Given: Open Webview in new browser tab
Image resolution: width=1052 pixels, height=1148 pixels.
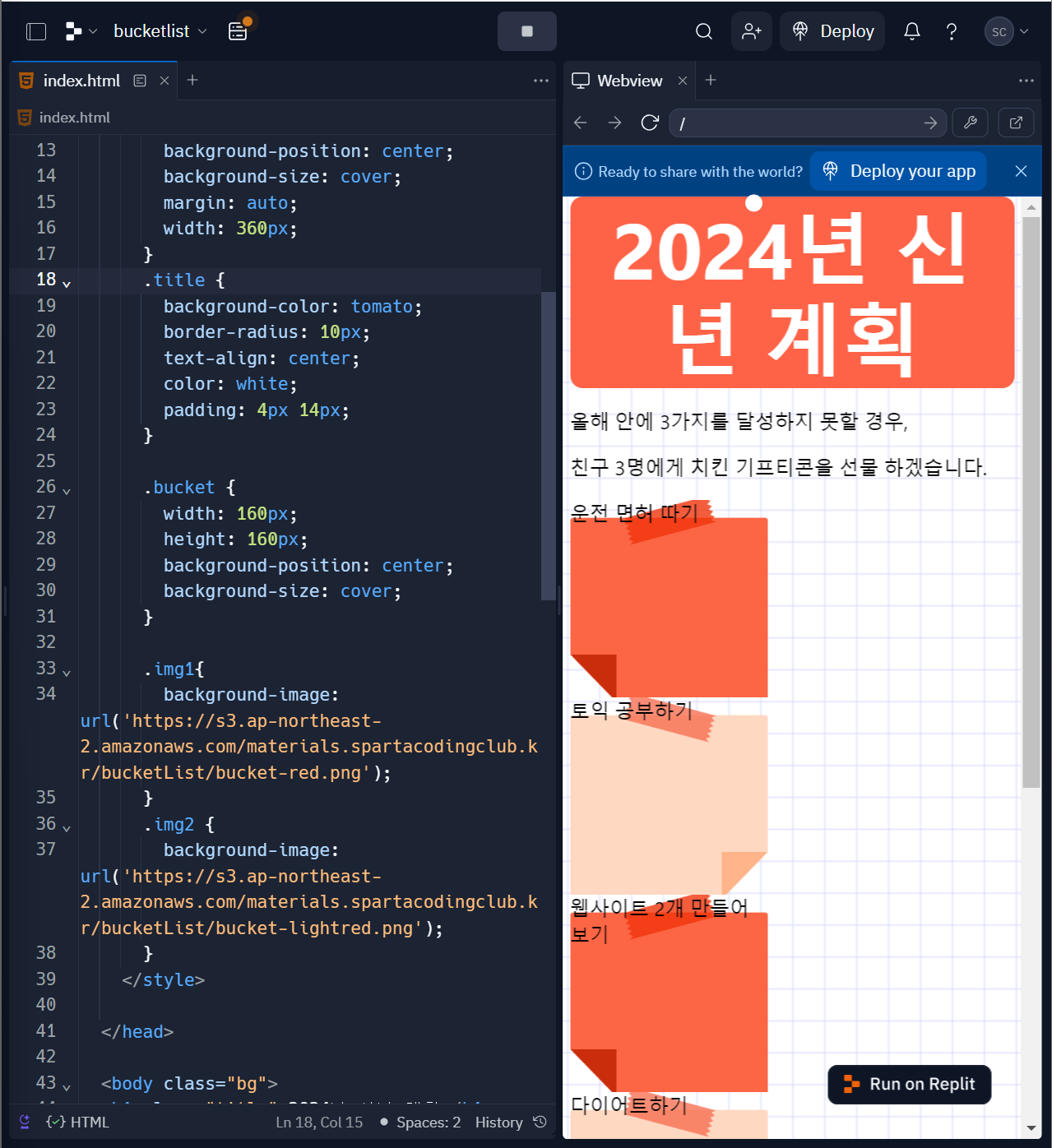Looking at the screenshot, I should (x=1016, y=123).
